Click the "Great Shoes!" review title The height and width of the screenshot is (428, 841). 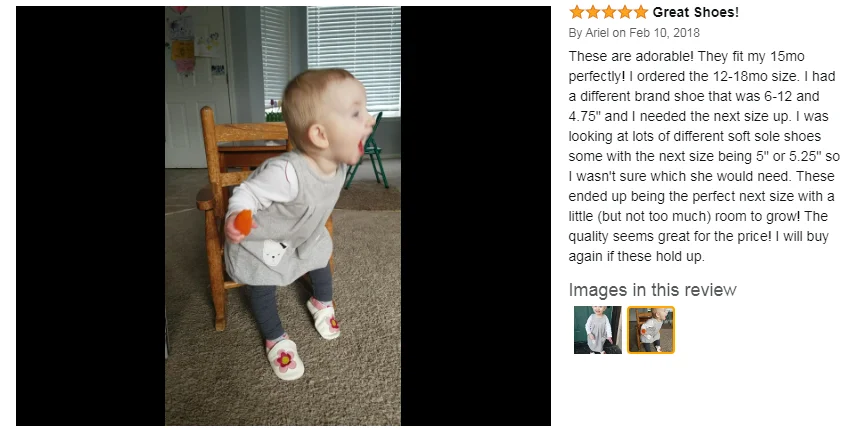(696, 12)
